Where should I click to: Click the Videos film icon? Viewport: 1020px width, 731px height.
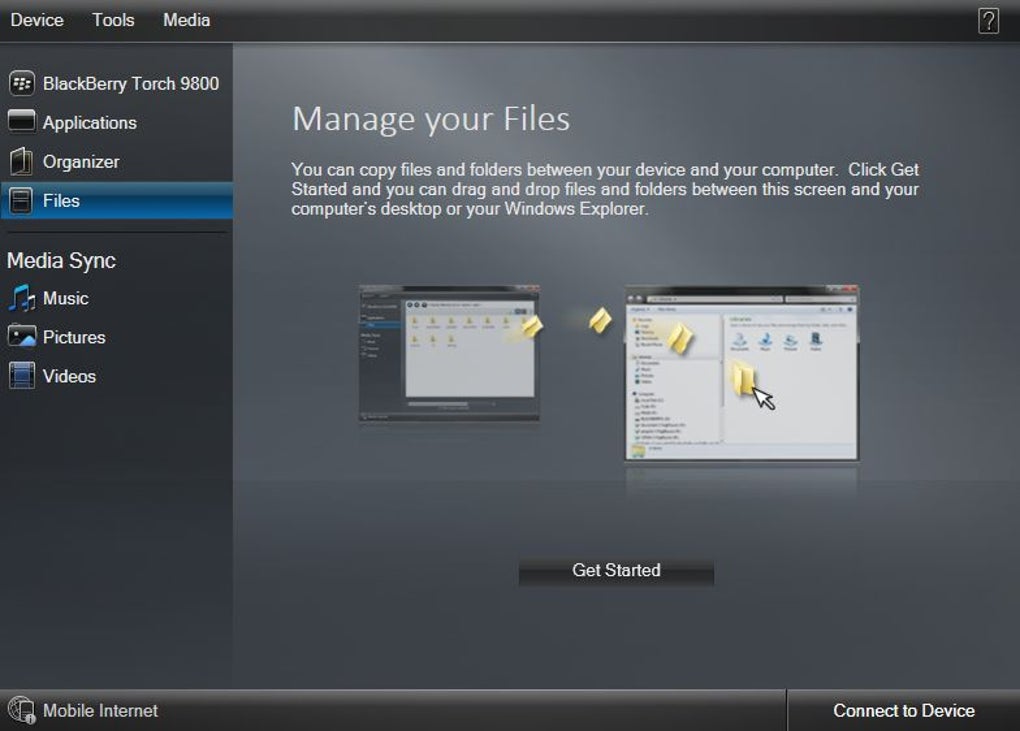point(21,375)
